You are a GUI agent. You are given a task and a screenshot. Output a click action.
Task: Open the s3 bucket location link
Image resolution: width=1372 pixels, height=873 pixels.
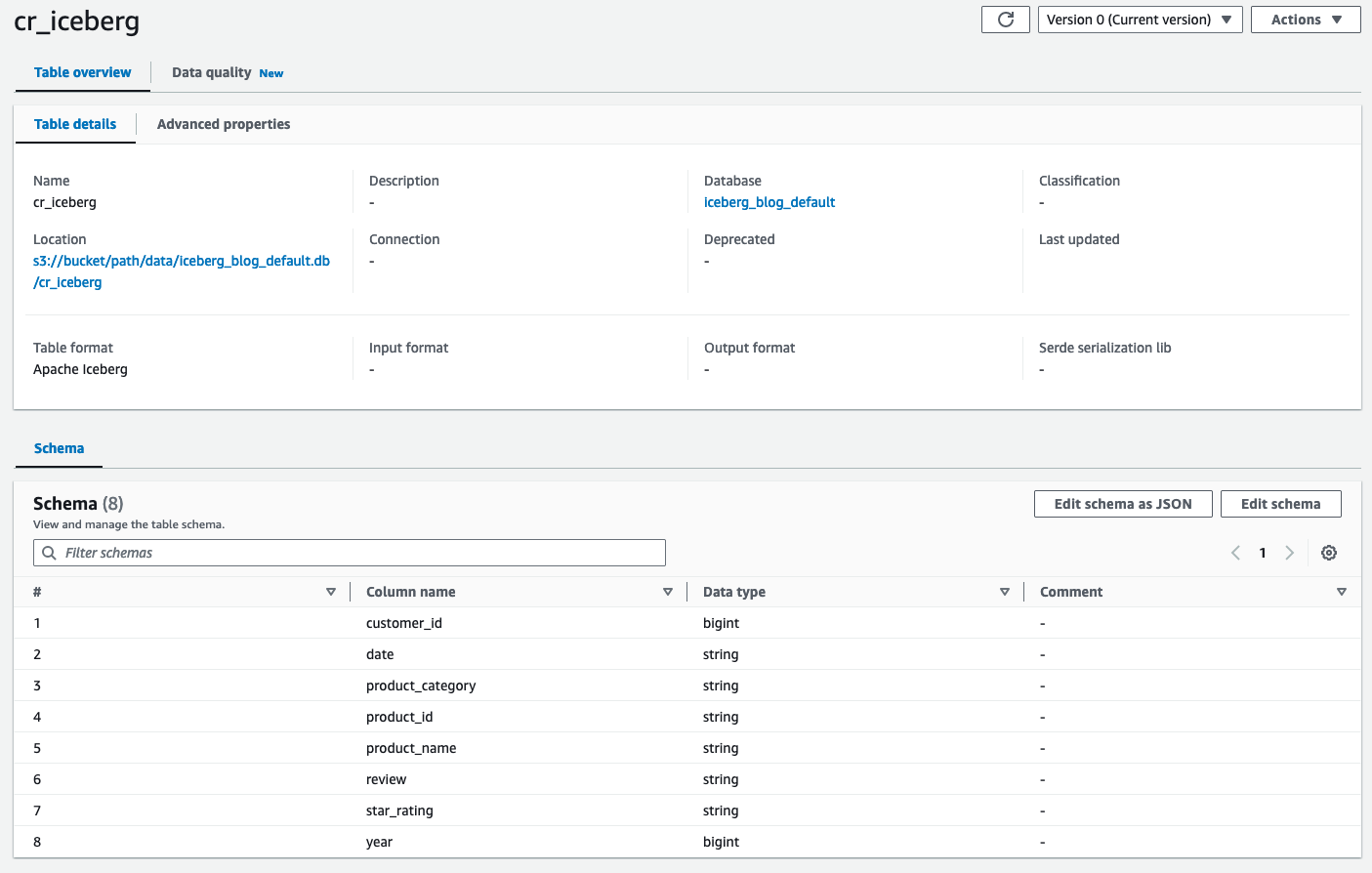coord(182,271)
